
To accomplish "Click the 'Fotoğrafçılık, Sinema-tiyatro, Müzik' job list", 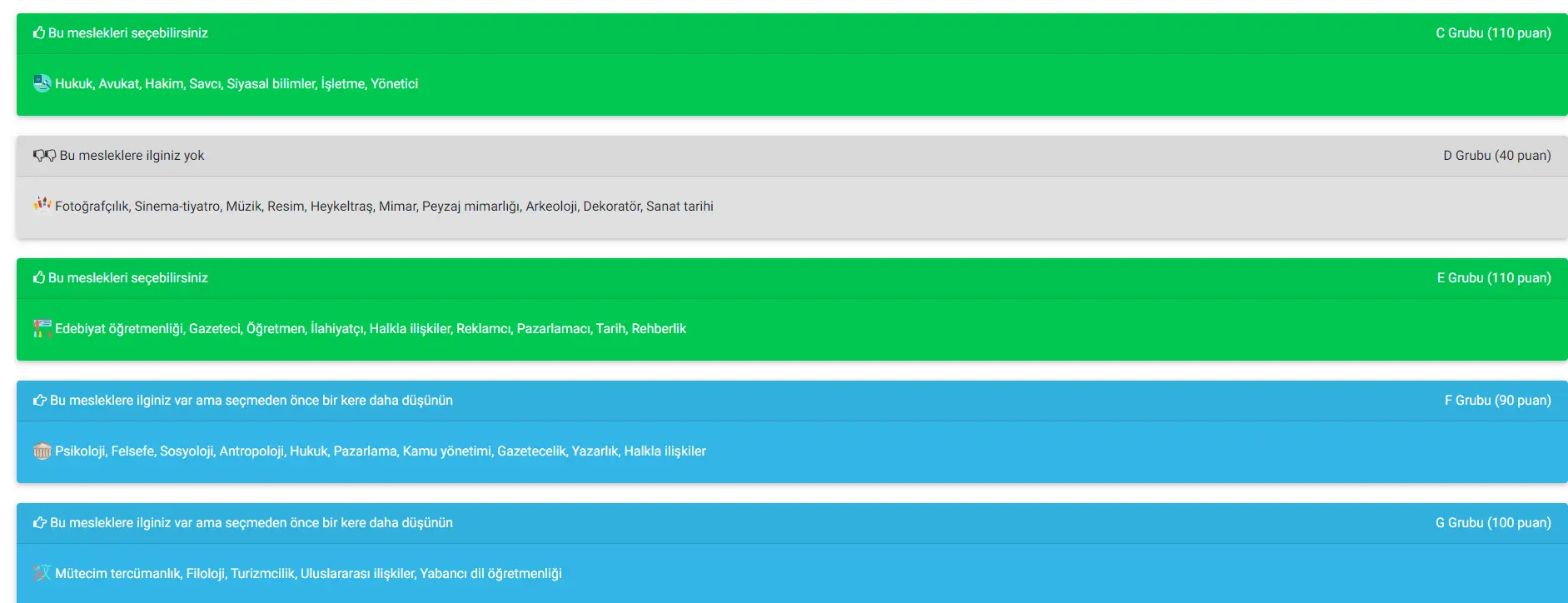I will tap(384, 207).
